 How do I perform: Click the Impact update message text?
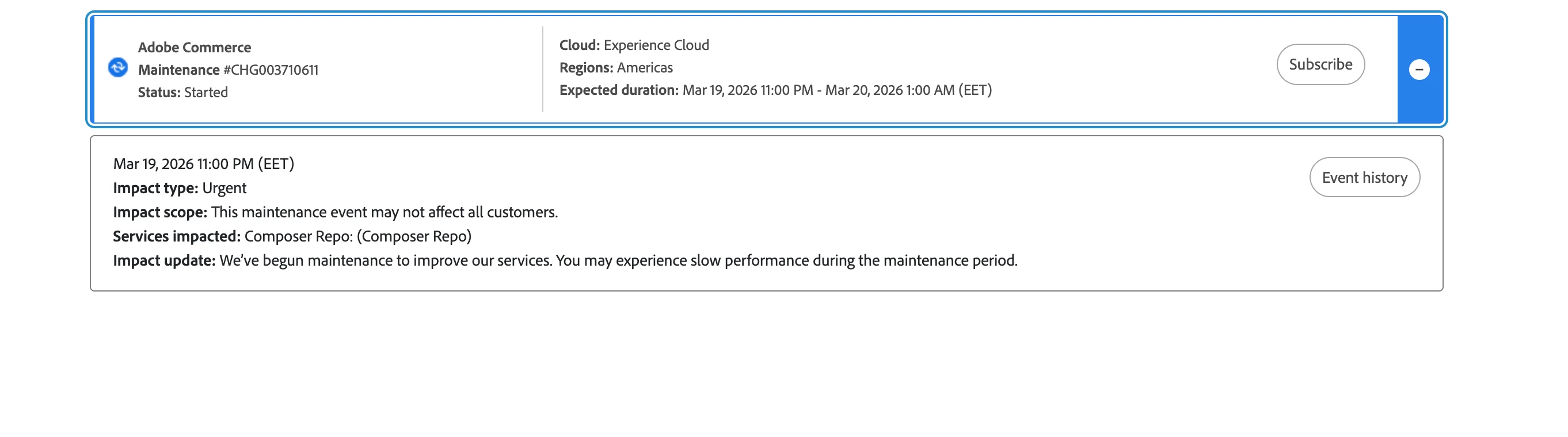tap(618, 260)
